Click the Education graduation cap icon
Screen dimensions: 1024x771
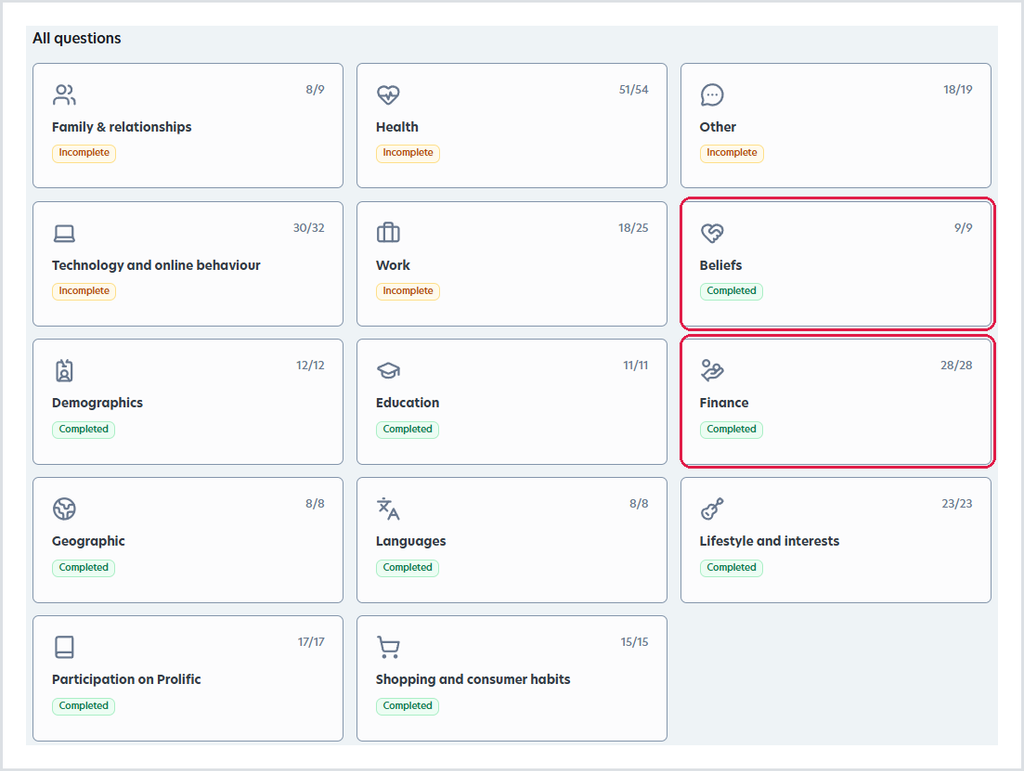[388, 371]
